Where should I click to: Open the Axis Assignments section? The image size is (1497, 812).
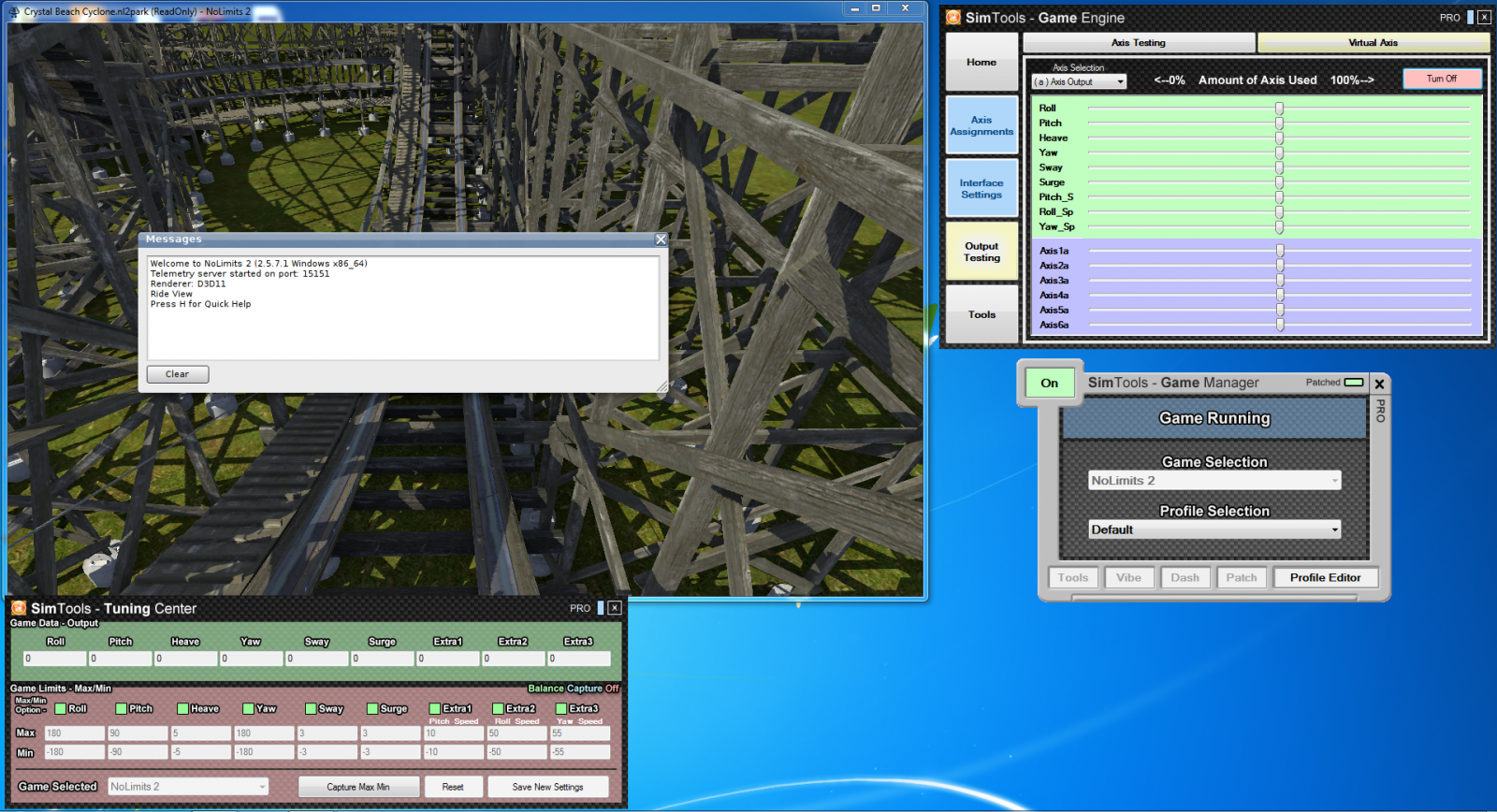981,125
